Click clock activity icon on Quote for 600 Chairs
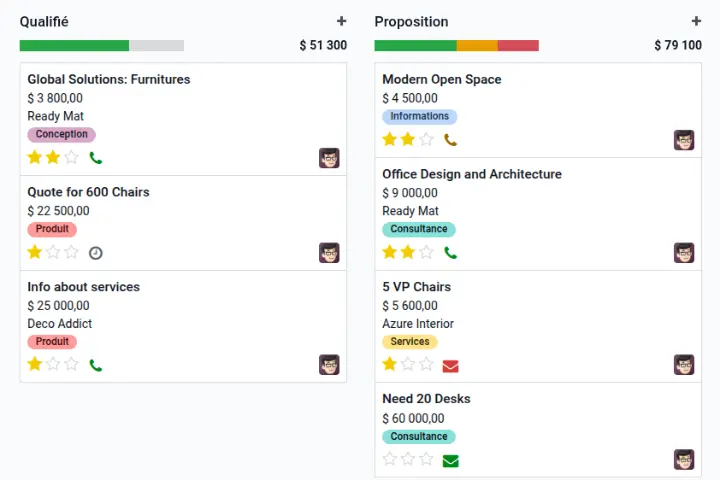 pos(96,253)
